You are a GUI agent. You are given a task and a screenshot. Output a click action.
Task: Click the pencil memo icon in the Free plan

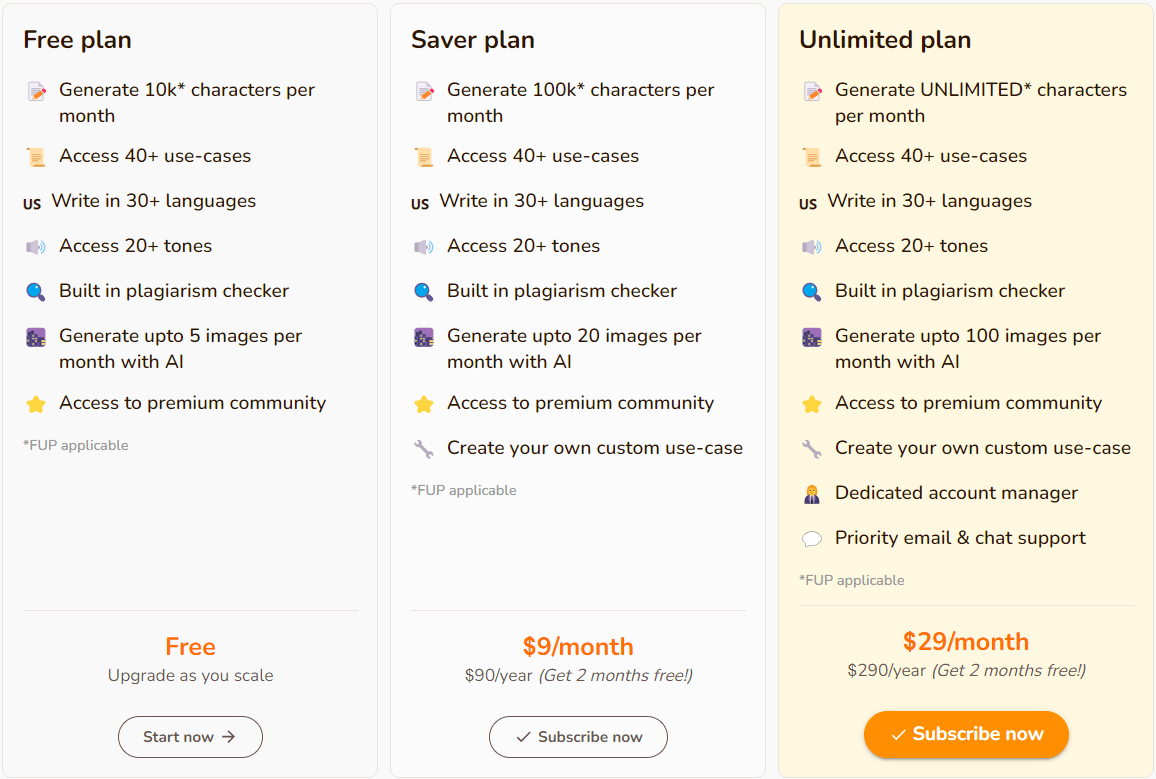coord(36,91)
